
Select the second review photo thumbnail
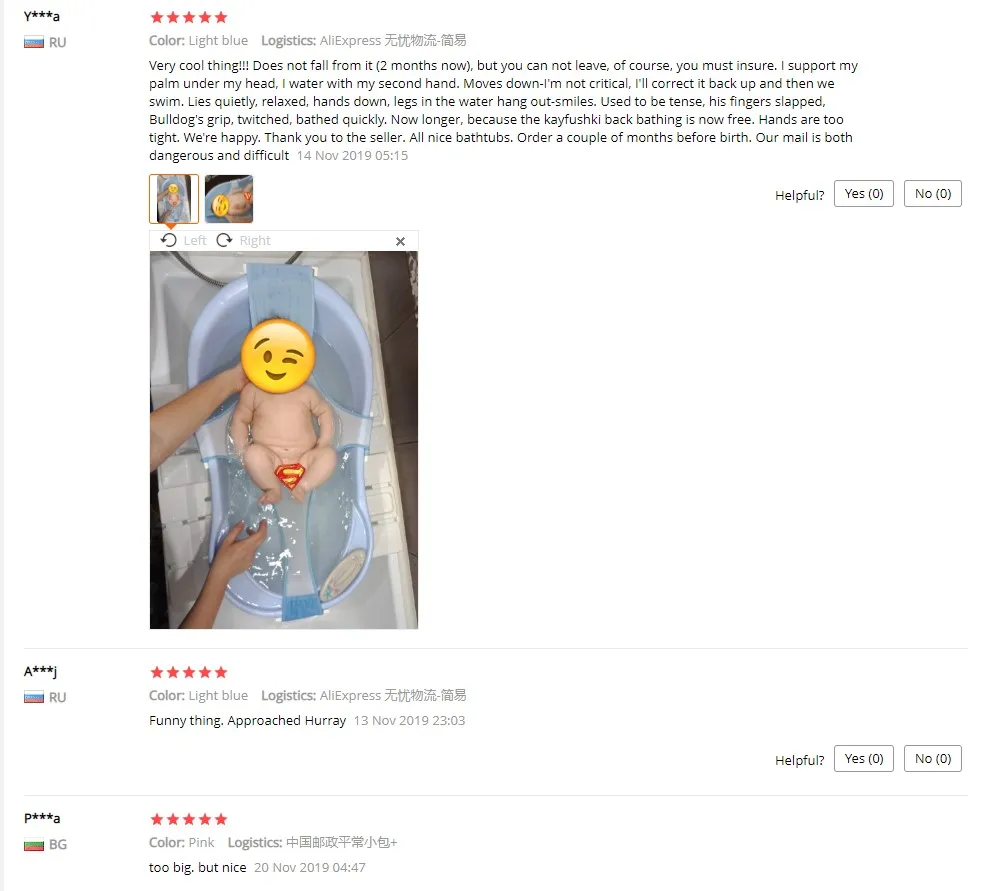229,199
